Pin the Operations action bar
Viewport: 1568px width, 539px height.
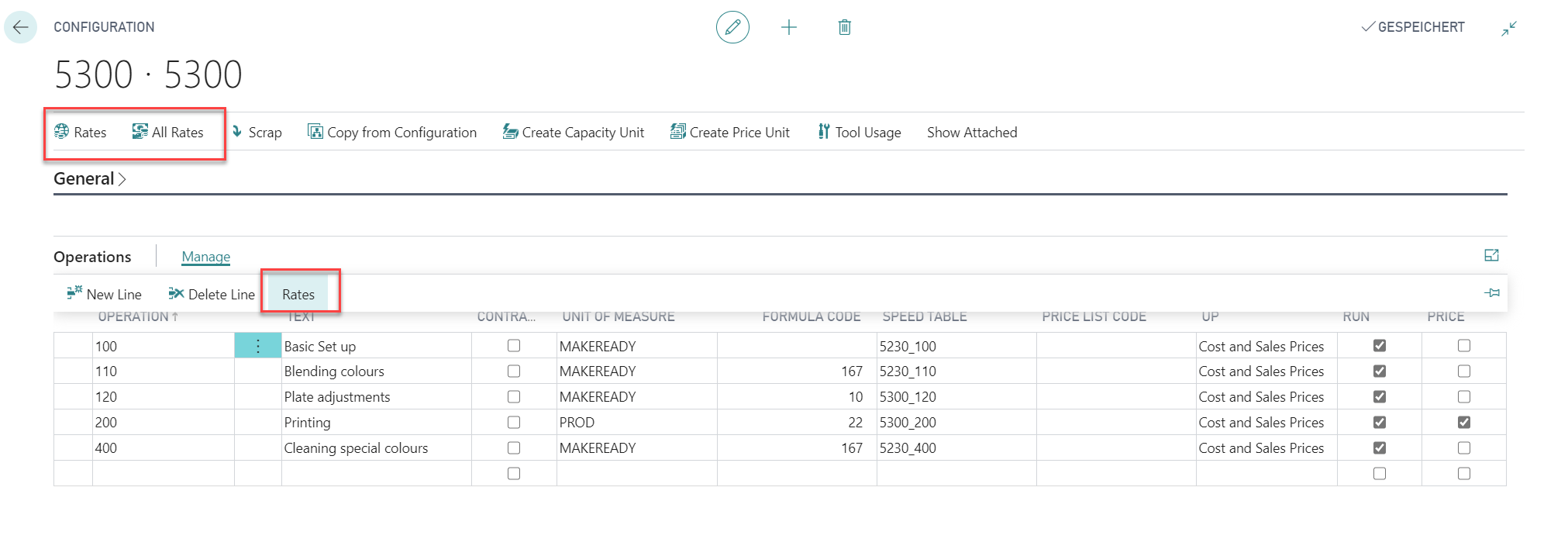(1492, 292)
